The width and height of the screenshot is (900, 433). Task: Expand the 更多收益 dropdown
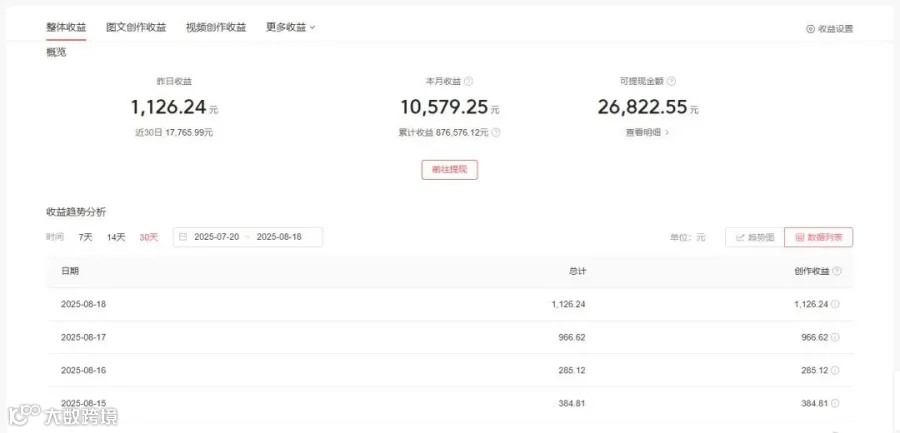[x=290, y=27]
